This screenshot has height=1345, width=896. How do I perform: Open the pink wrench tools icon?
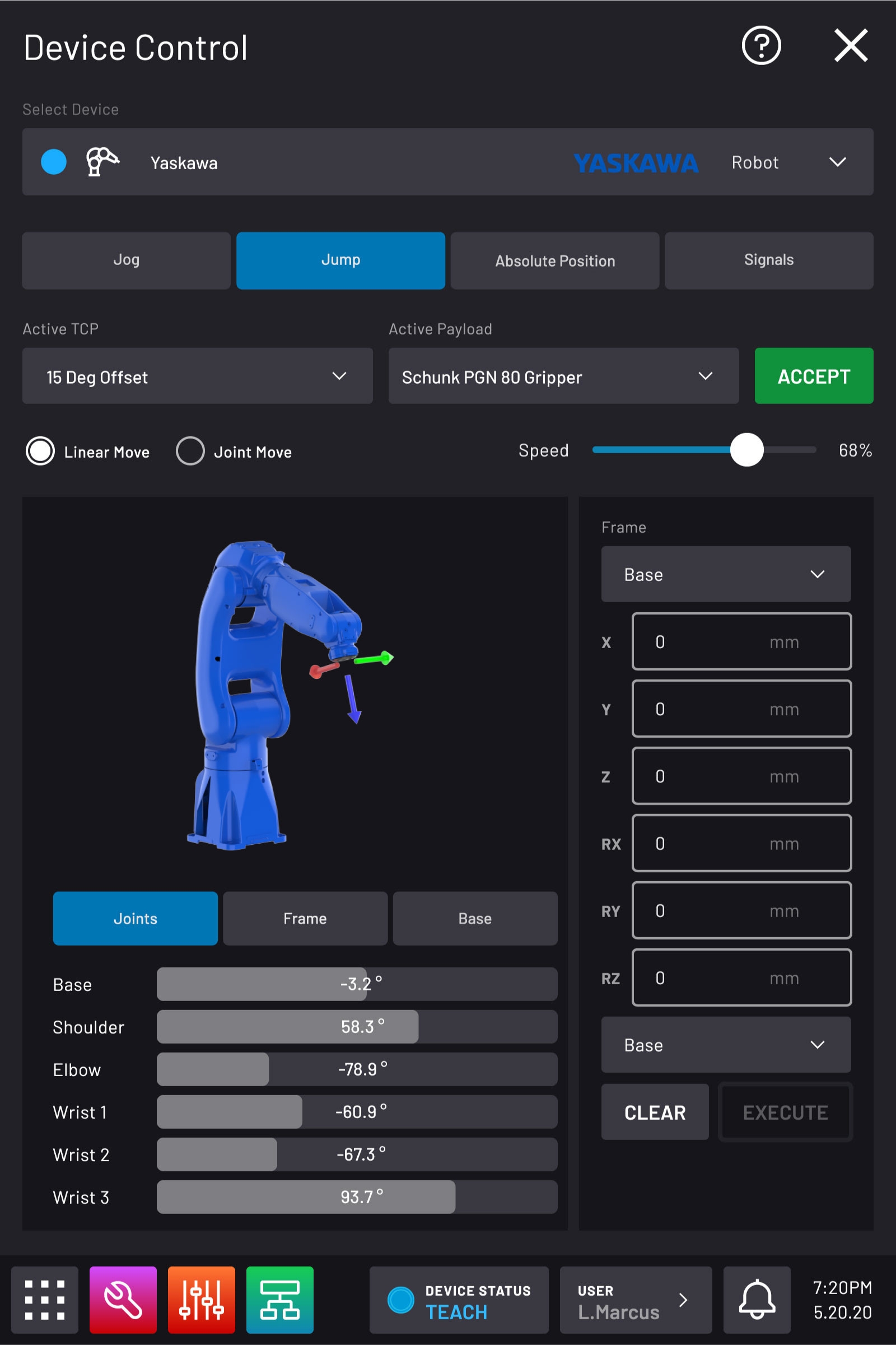pos(123,1300)
